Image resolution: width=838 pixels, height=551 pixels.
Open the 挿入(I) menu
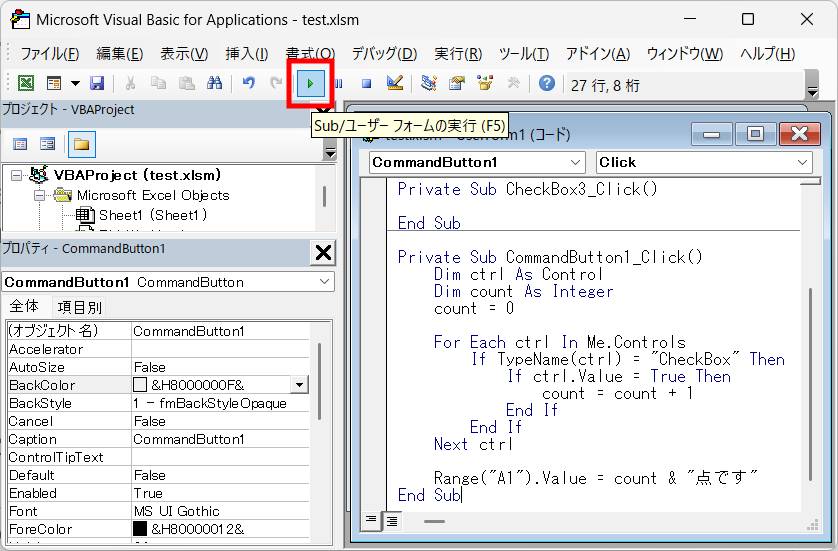(247, 53)
